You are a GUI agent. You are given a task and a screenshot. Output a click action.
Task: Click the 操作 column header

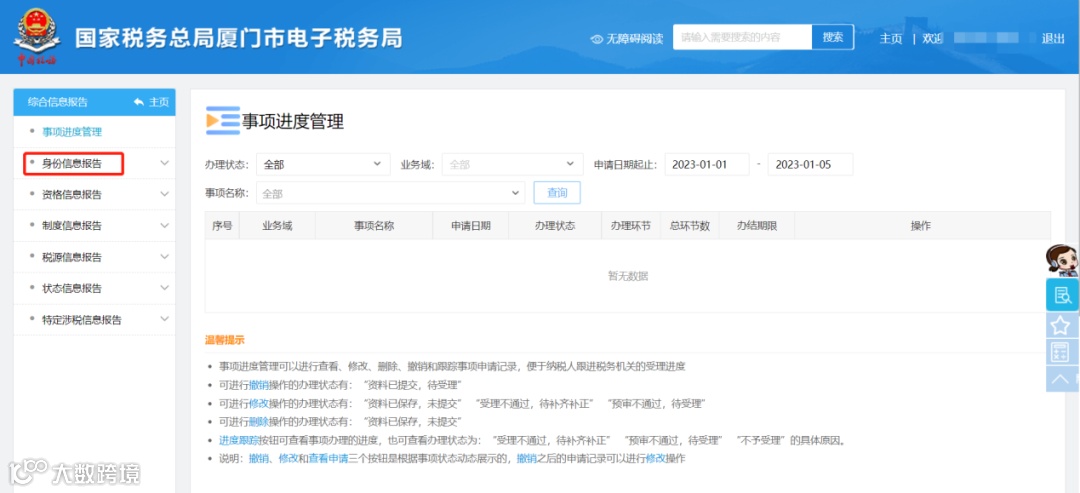(x=921, y=226)
